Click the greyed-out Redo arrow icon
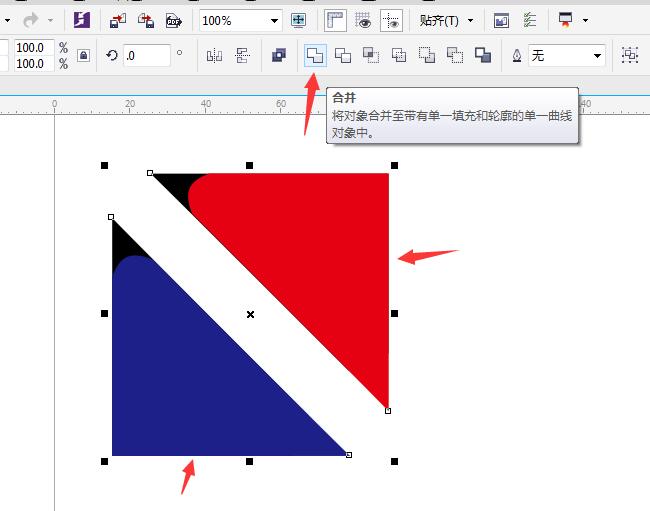Viewport: 650px width, 511px height. [x=31, y=20]
